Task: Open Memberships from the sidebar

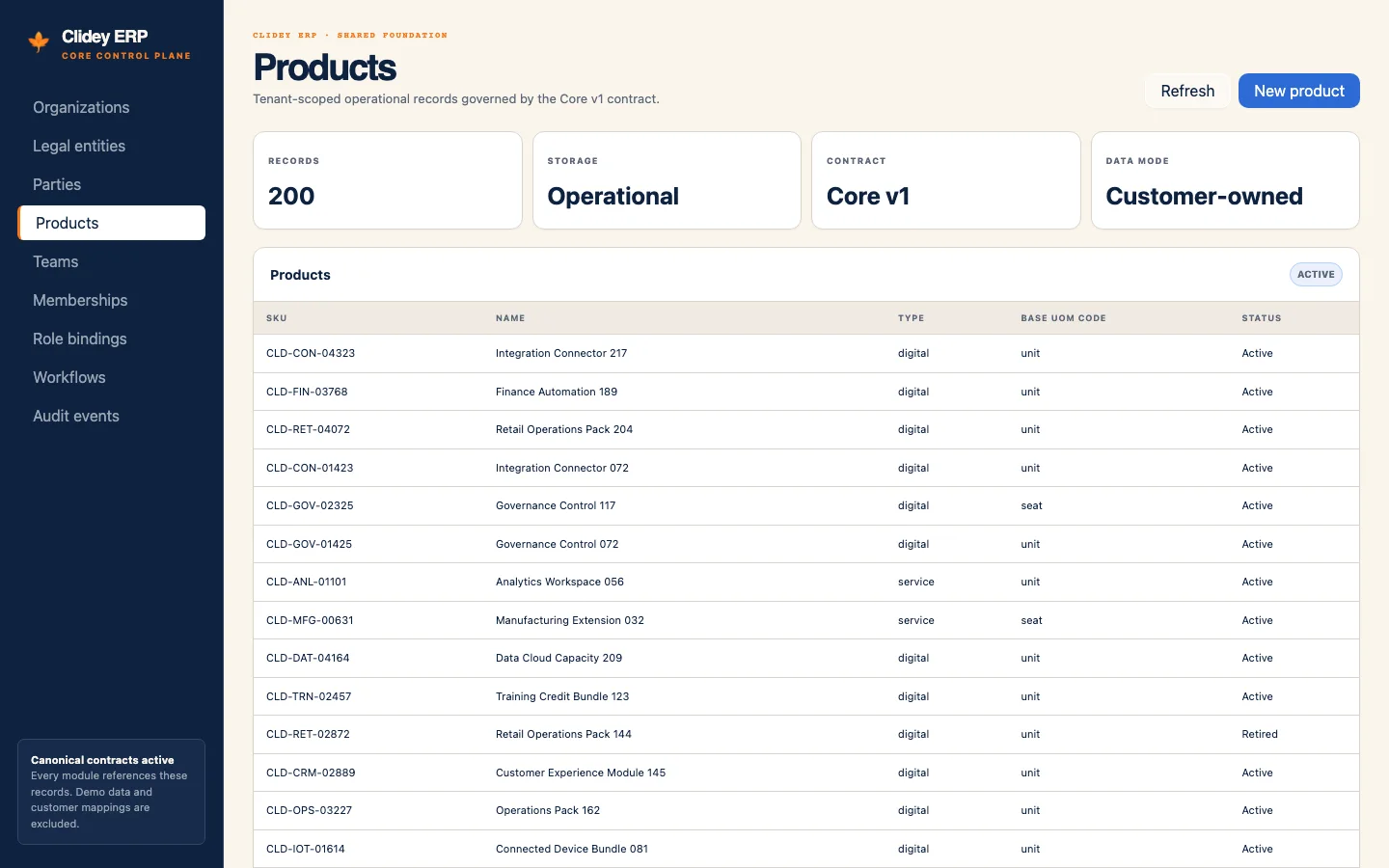Action: click(112, 300)
